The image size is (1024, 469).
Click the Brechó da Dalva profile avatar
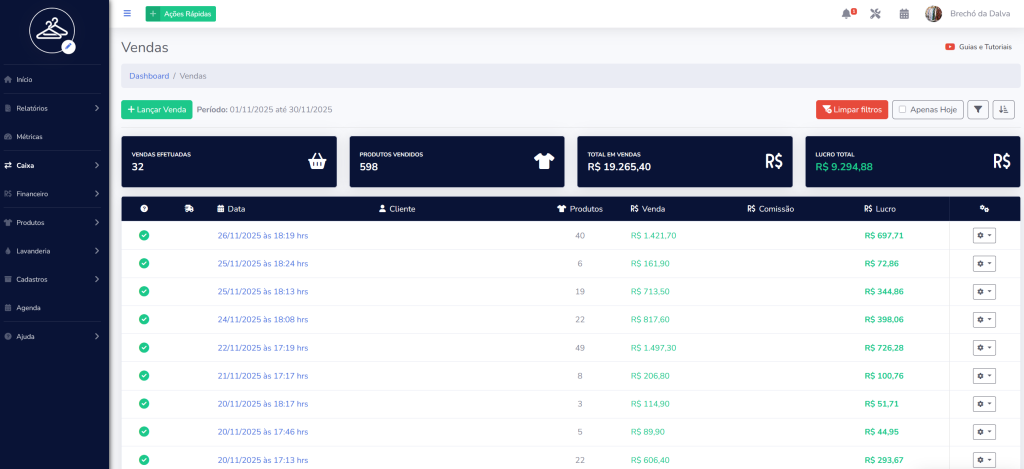tap(933, 14)
